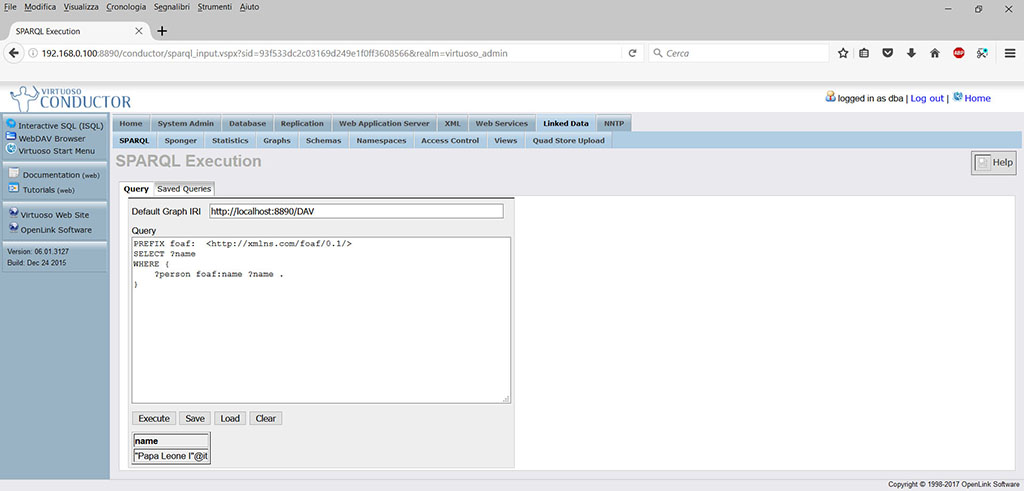Image resolution: width=1024 pixels, height=491 pixels.
Task: Open the Strumenti menu
Action: [x=215, y=7]
